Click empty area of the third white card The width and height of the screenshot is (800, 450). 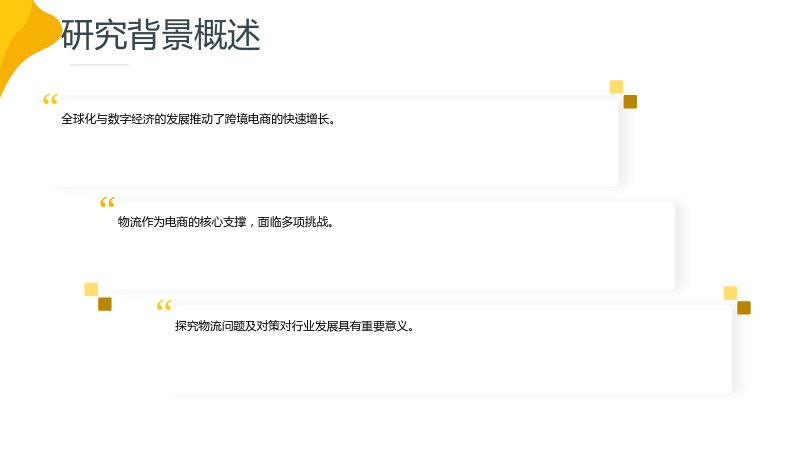(x=449, y=365)
